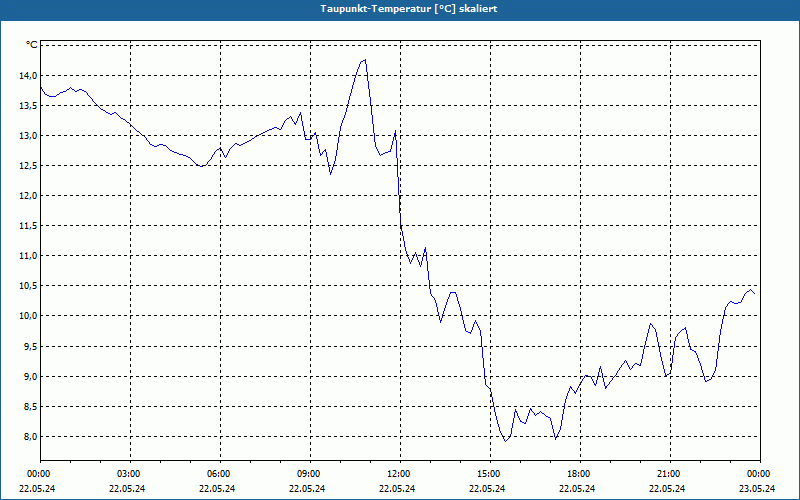
Task: Click the 10,5 y-axis tick label
Action: tap(29, 286)
